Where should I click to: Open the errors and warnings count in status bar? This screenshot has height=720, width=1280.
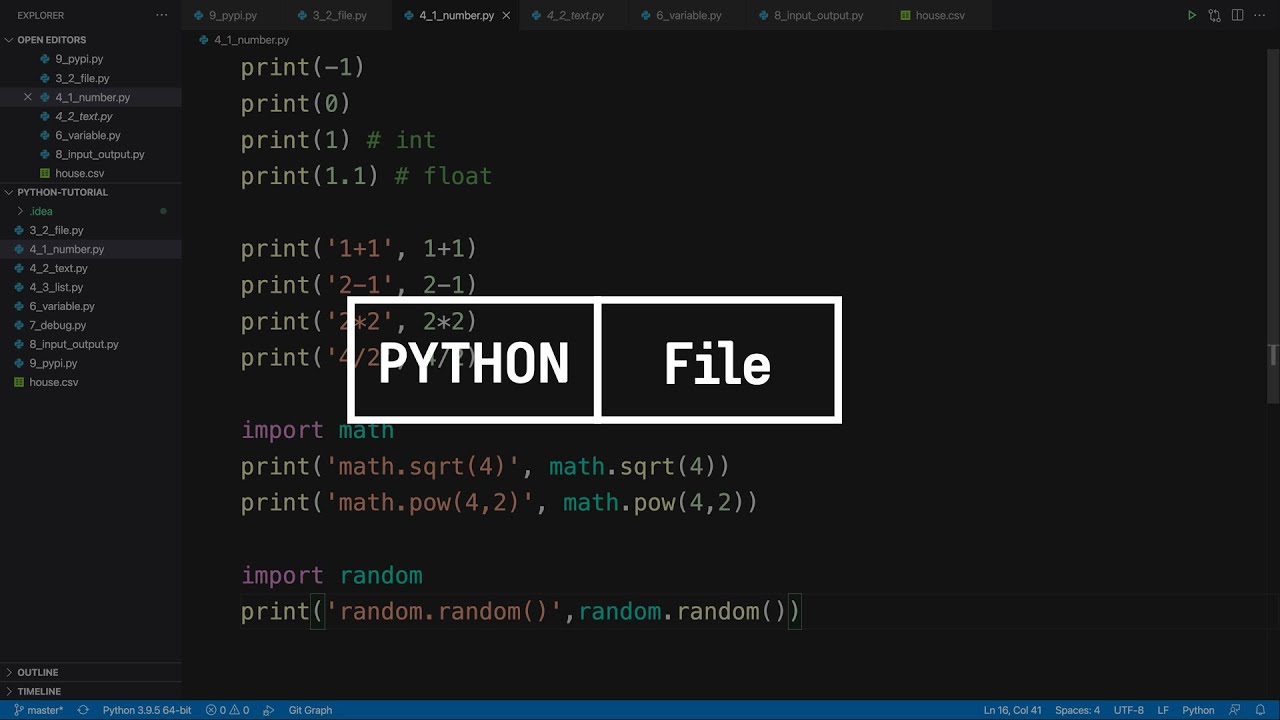pyautogui.click(x=227, y=710)
